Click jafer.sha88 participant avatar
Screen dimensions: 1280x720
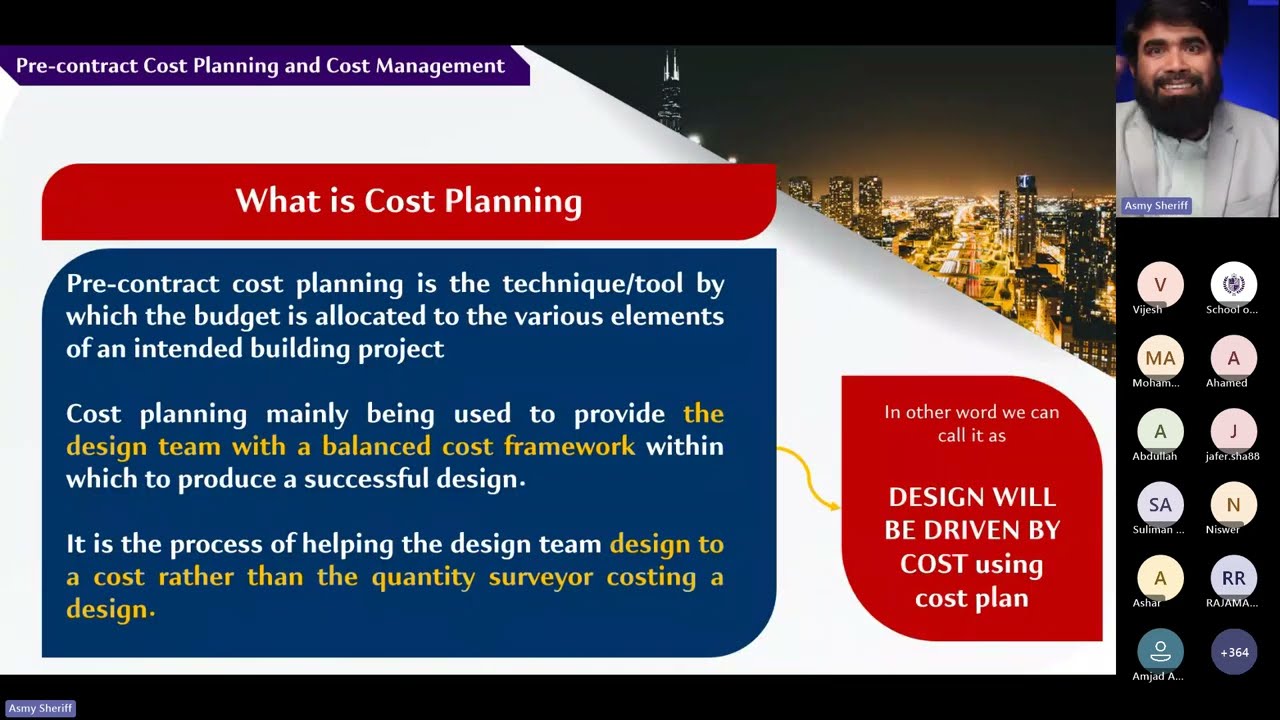(1234, 431)
